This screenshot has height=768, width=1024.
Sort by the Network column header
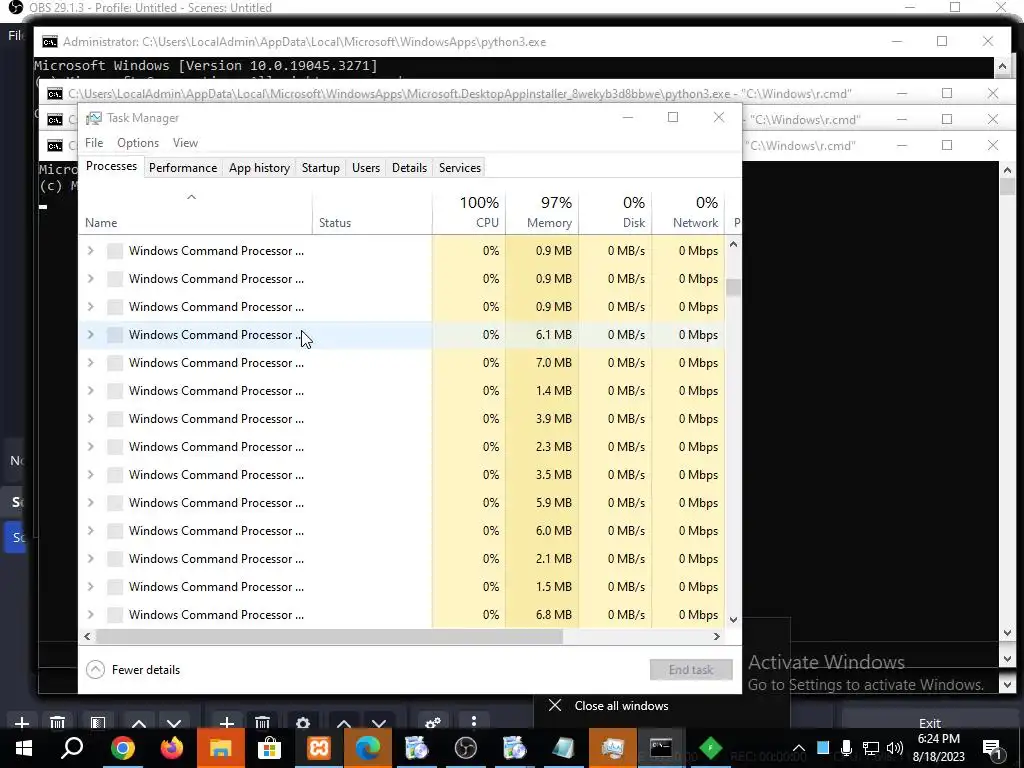coord(688,212)
